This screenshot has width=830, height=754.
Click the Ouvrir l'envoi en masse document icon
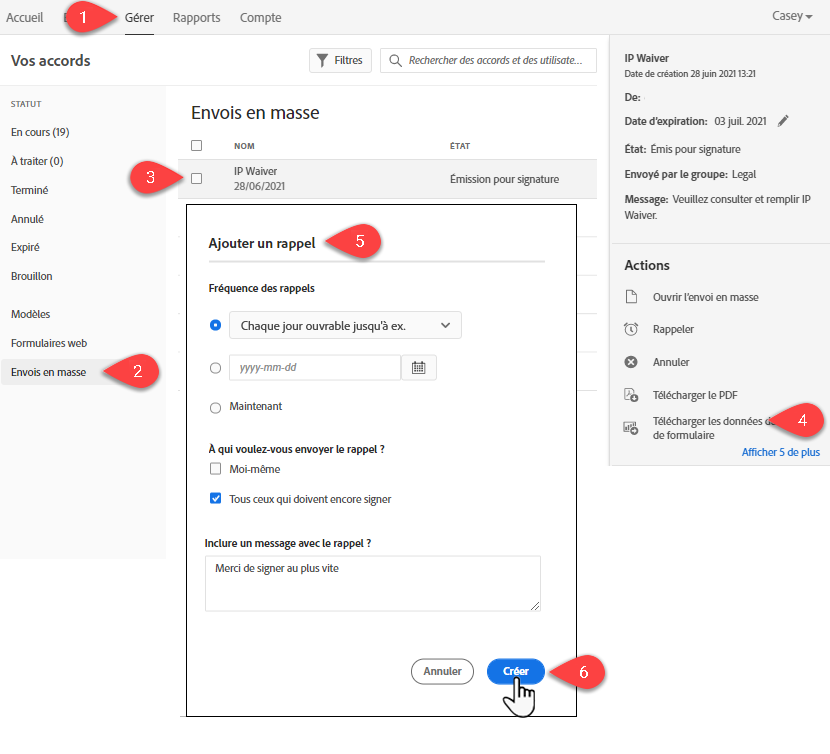(x=631, y=297)
